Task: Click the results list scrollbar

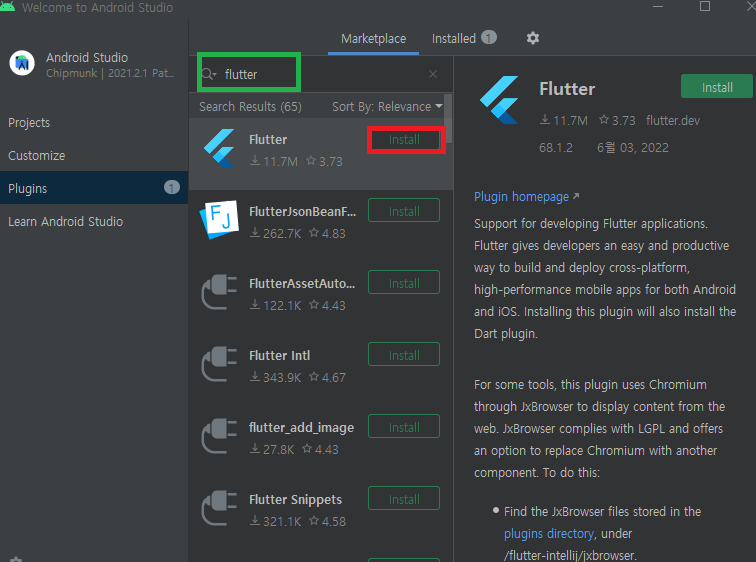Action: 448,119
